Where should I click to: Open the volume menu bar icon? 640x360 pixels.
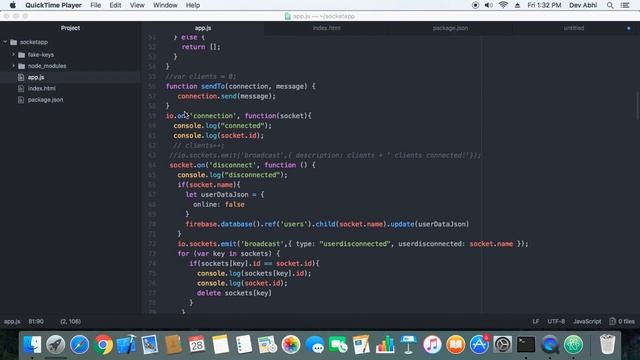tap(489, 5)
